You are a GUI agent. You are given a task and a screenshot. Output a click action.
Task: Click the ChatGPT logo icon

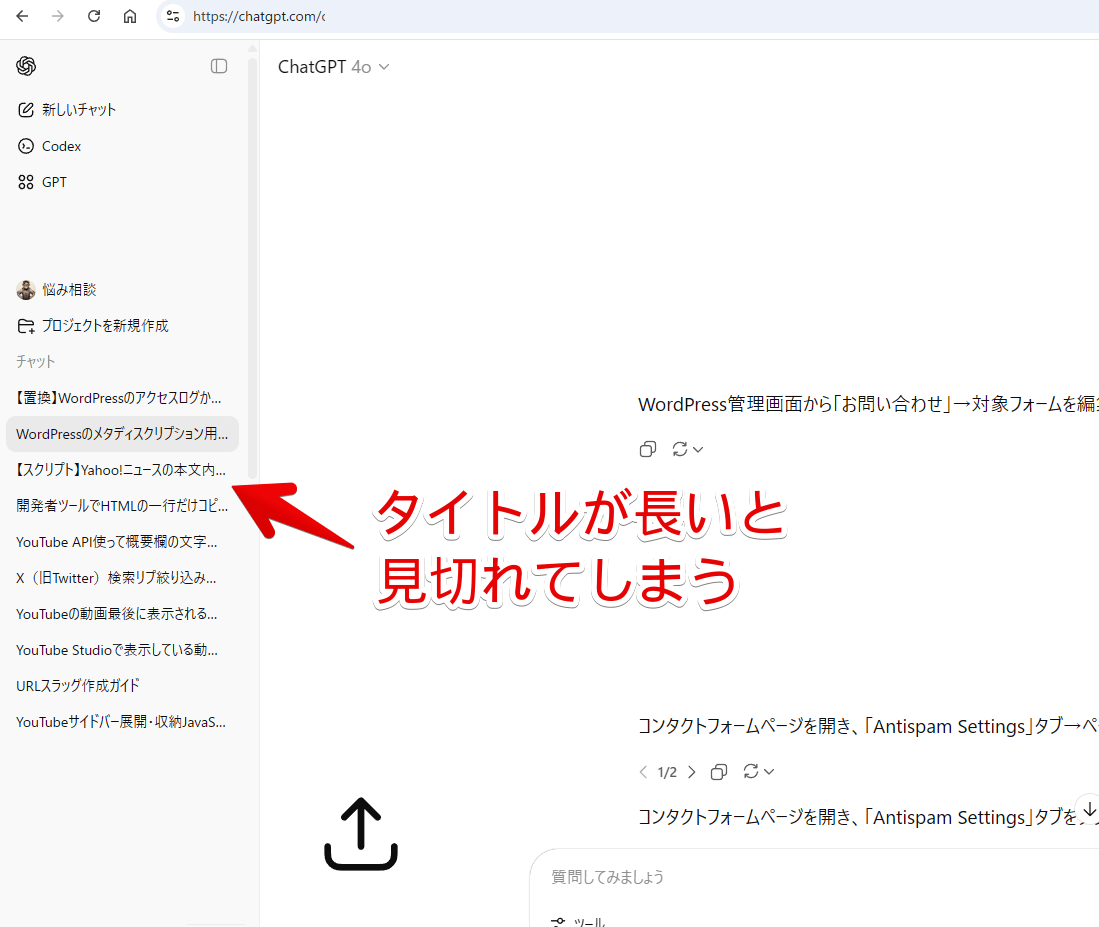(26, 66)
